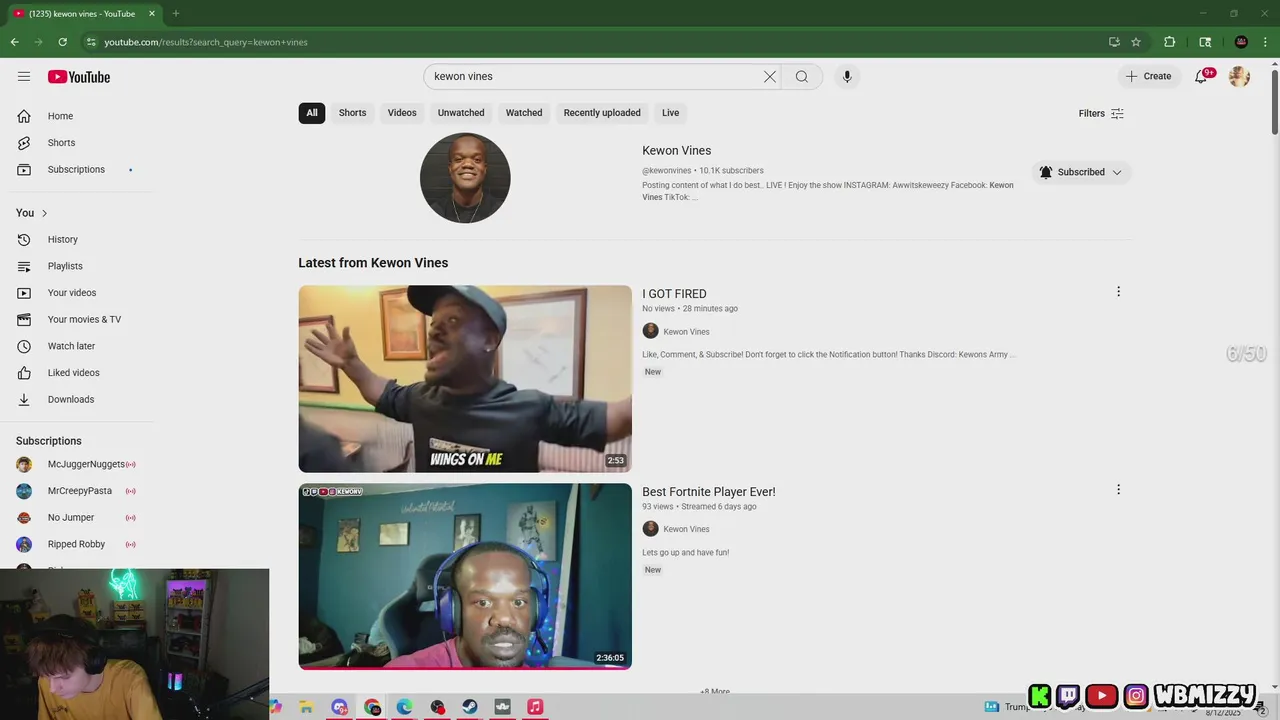Click the Kewon Vines channel avatar

(465, 178)
